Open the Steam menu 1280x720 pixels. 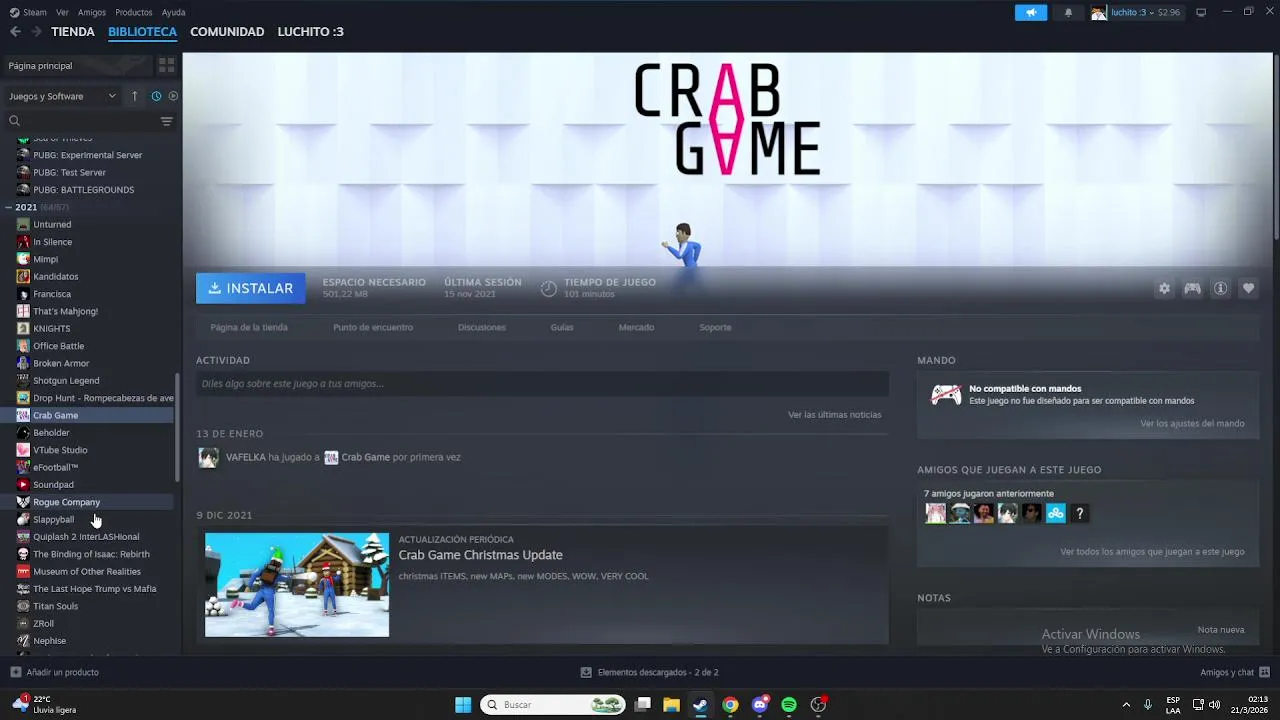(x=28, y=12)
